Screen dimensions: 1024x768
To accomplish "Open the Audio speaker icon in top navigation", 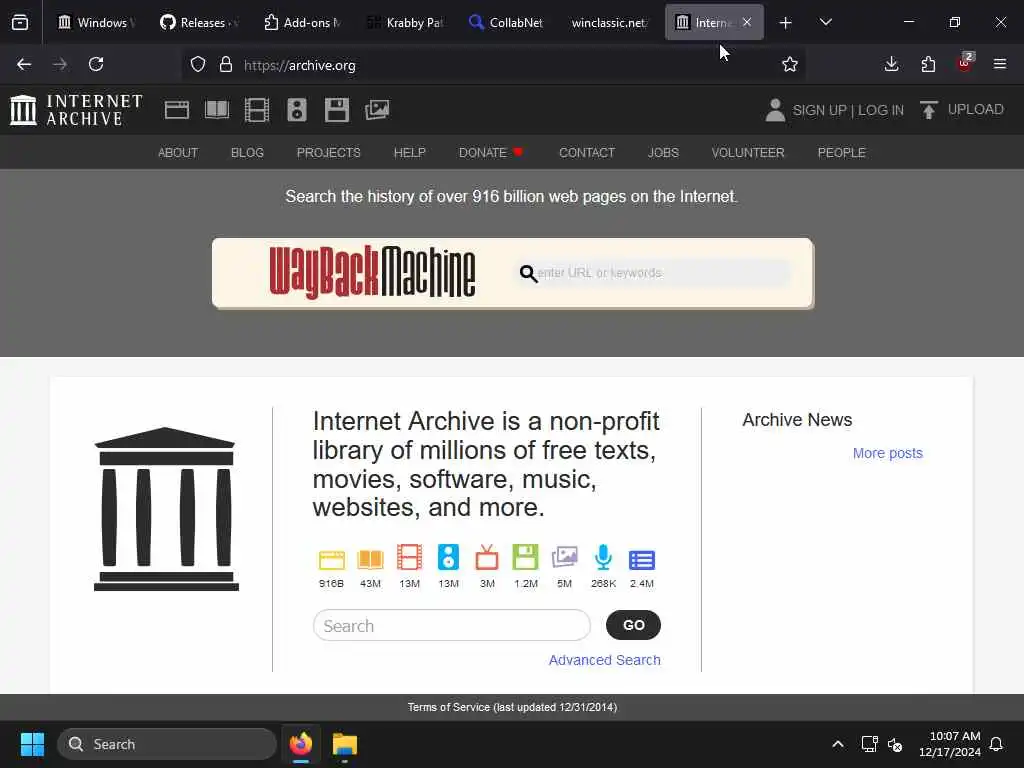I will [x=296, y=110].
